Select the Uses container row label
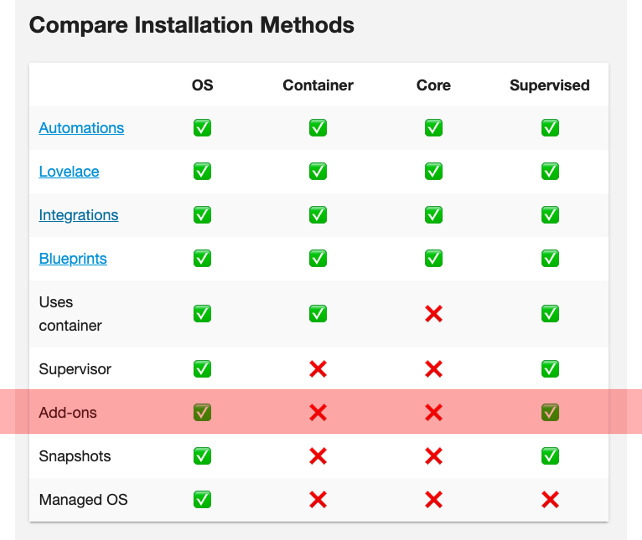 tap(70, 314)
